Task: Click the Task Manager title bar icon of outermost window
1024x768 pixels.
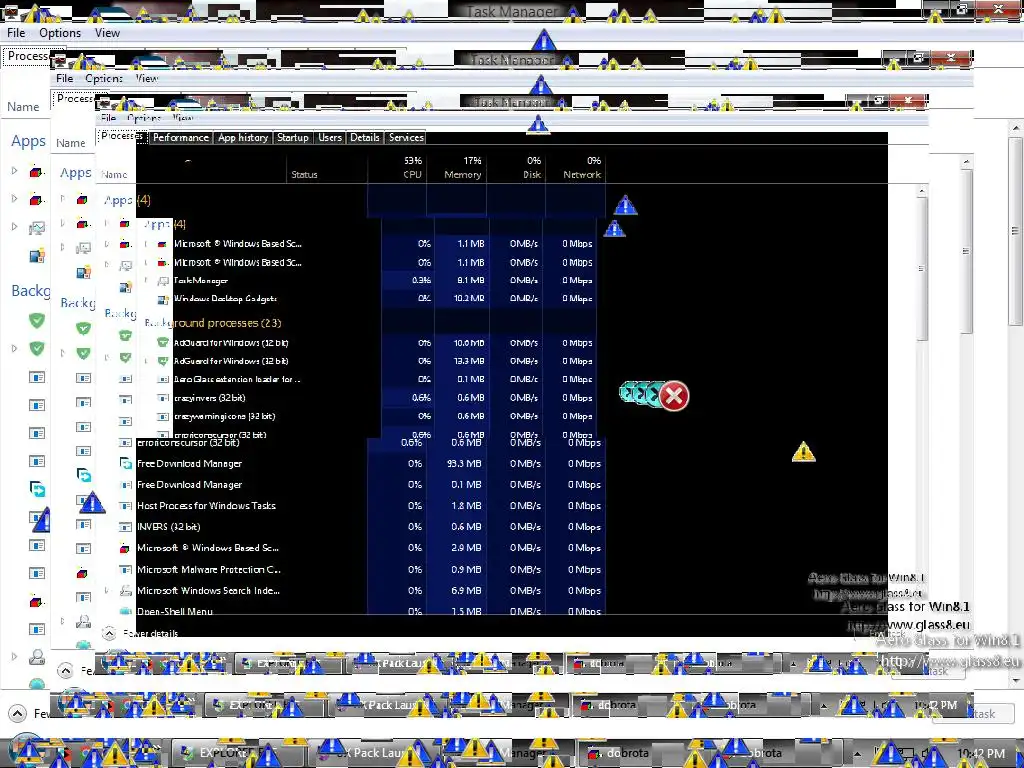Action: coord(10,10)
